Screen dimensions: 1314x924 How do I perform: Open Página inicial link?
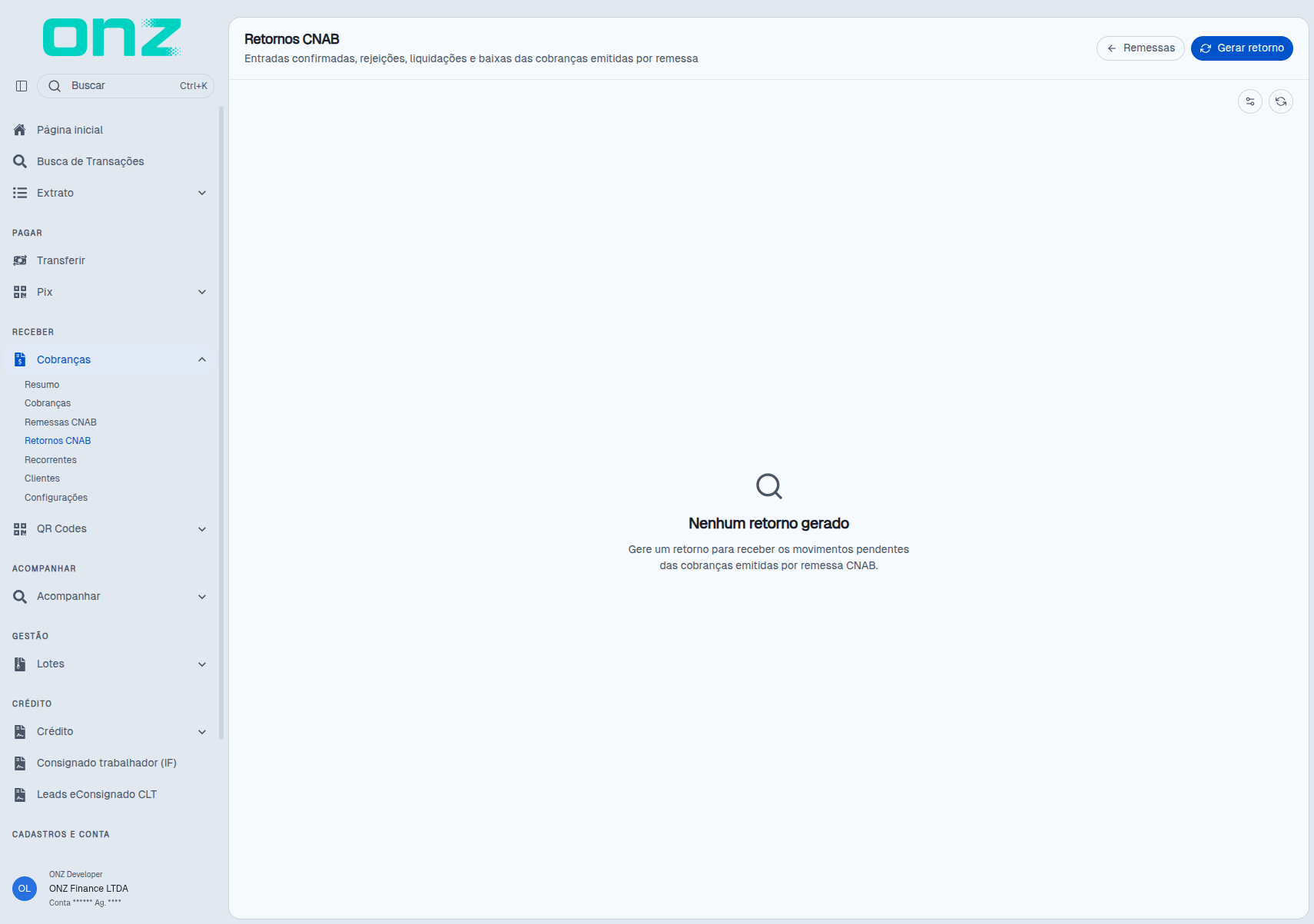tap(70, 130)
